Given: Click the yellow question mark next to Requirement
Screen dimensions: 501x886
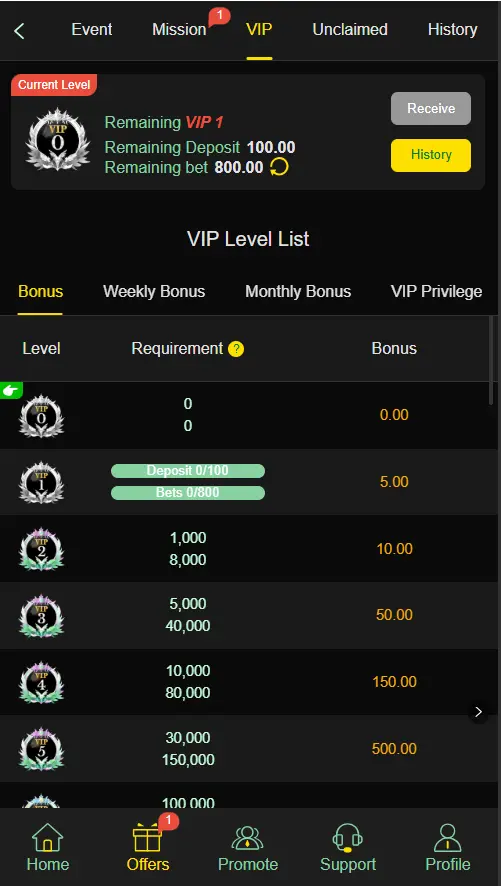Looking at the screenshot, I should 236,349.
